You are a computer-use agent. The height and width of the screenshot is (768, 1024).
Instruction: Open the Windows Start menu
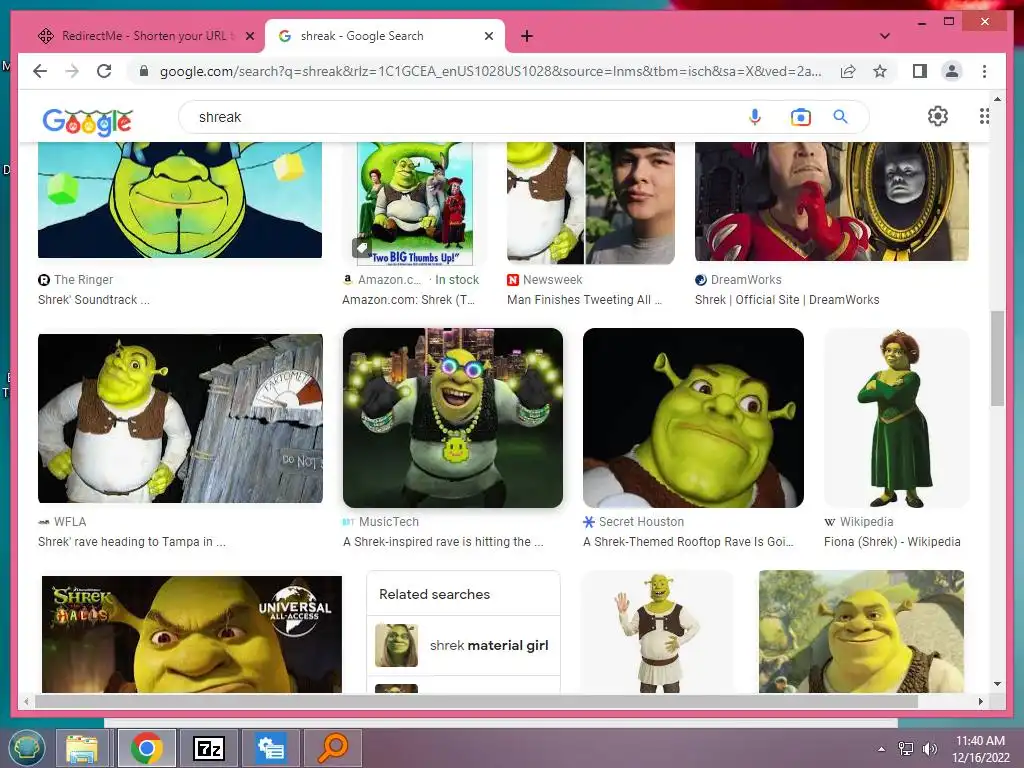[x=27, y=748]
